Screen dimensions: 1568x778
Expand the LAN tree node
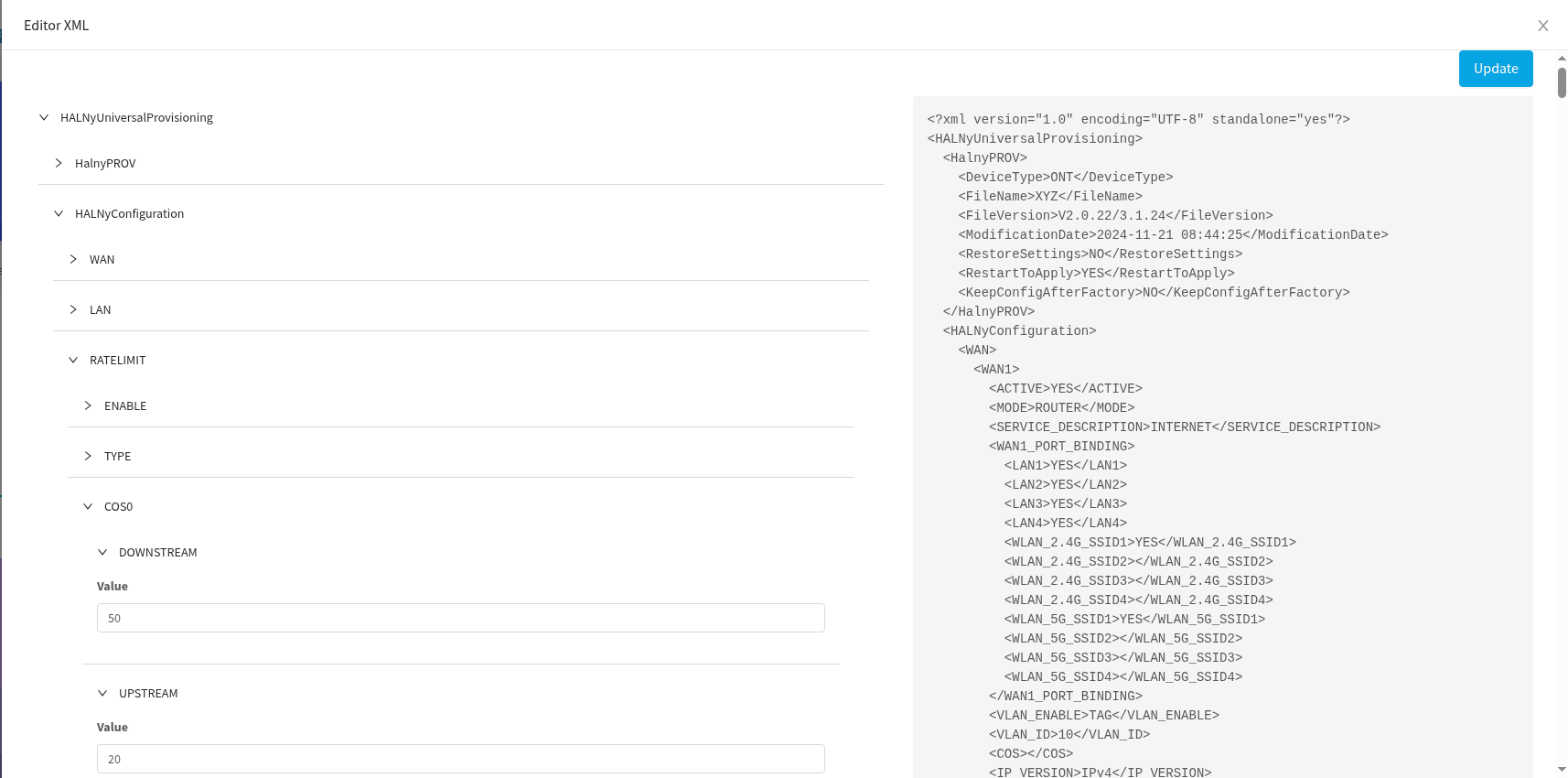[73, 309]
